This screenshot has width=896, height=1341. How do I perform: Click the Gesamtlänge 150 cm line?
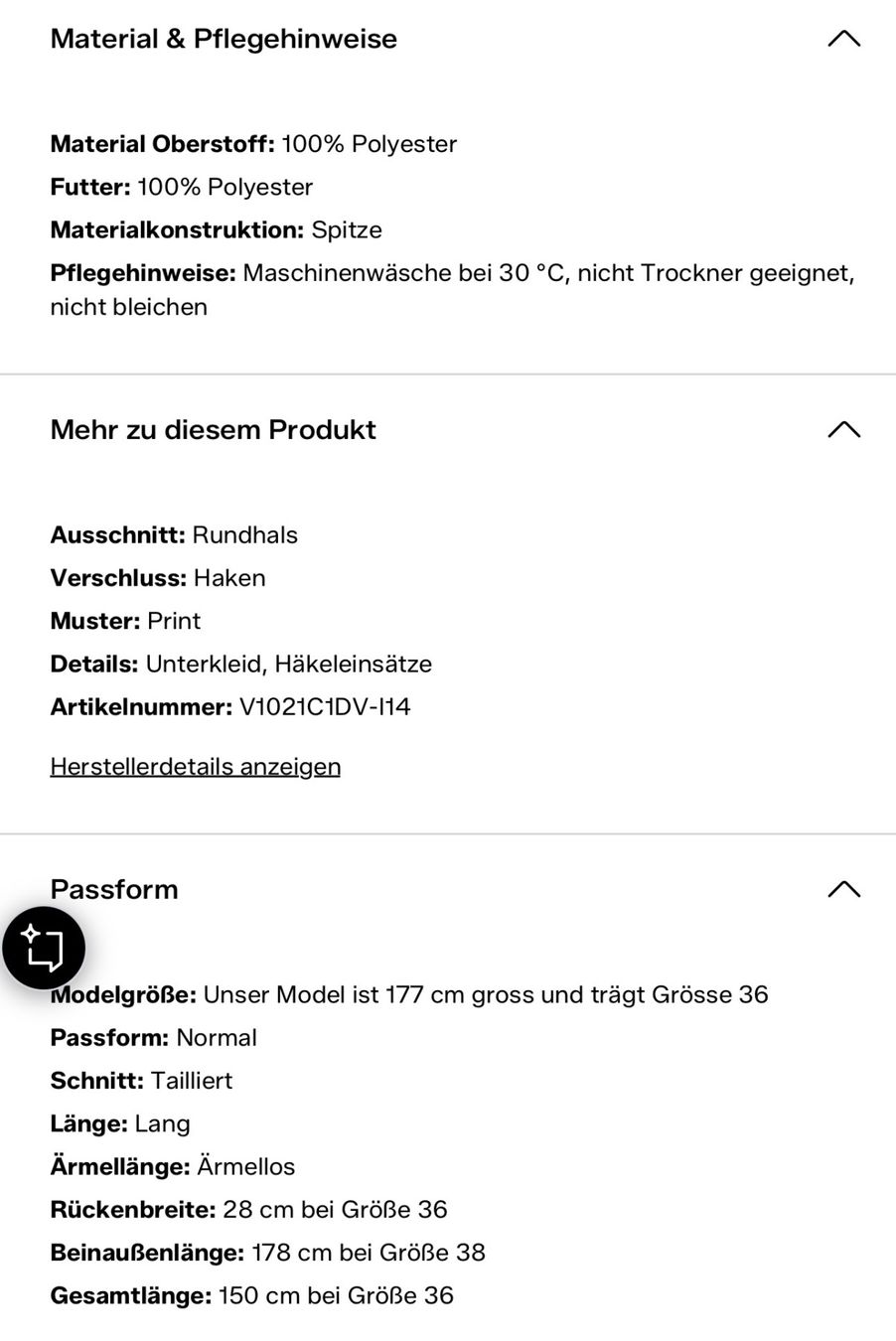point(252,1295)
